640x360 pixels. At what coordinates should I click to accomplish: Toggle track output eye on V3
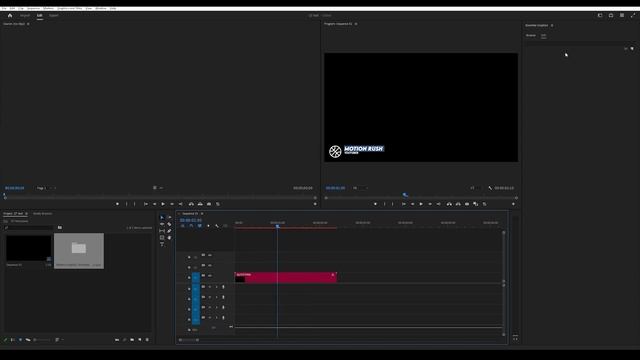[x=210, y=255]
